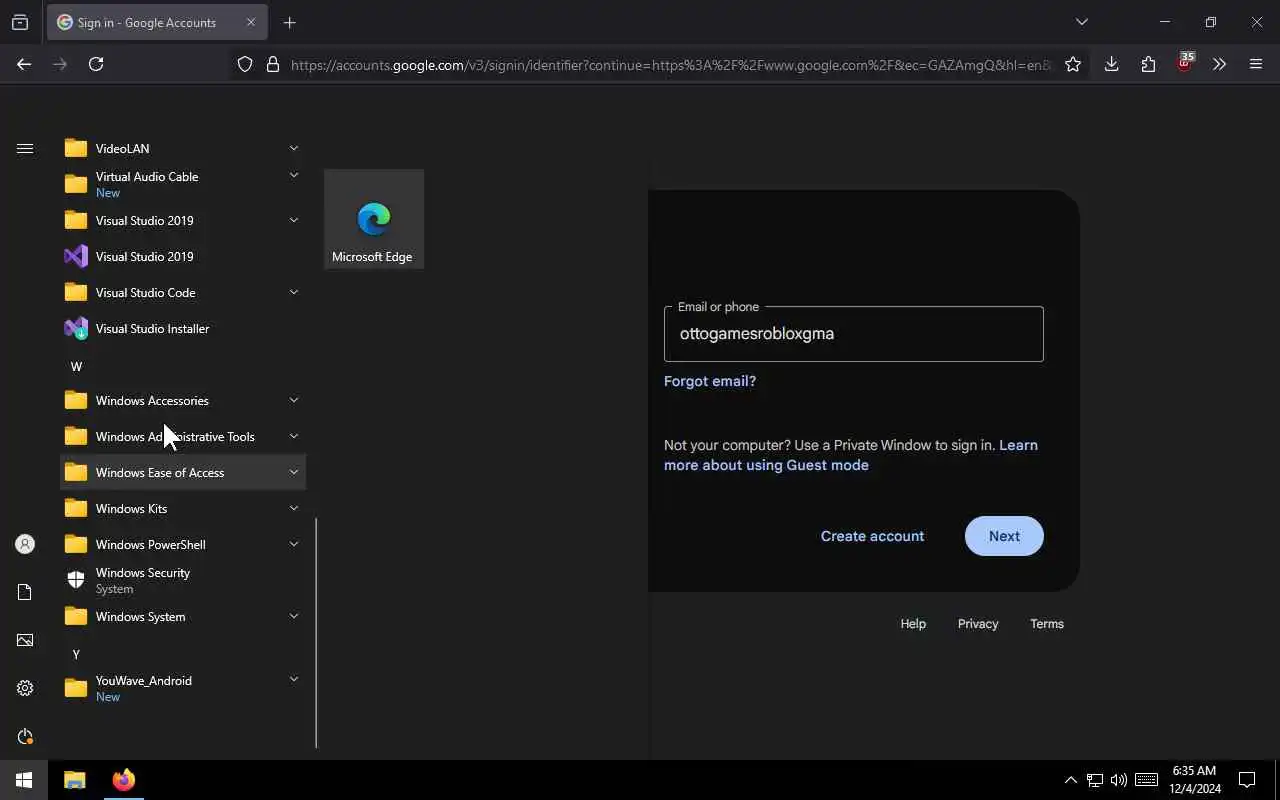The height and width of the screenshot is (800, 1280).
Task: Open Firefox list all tabs dropdown
Action: (x=1081, y=22)
